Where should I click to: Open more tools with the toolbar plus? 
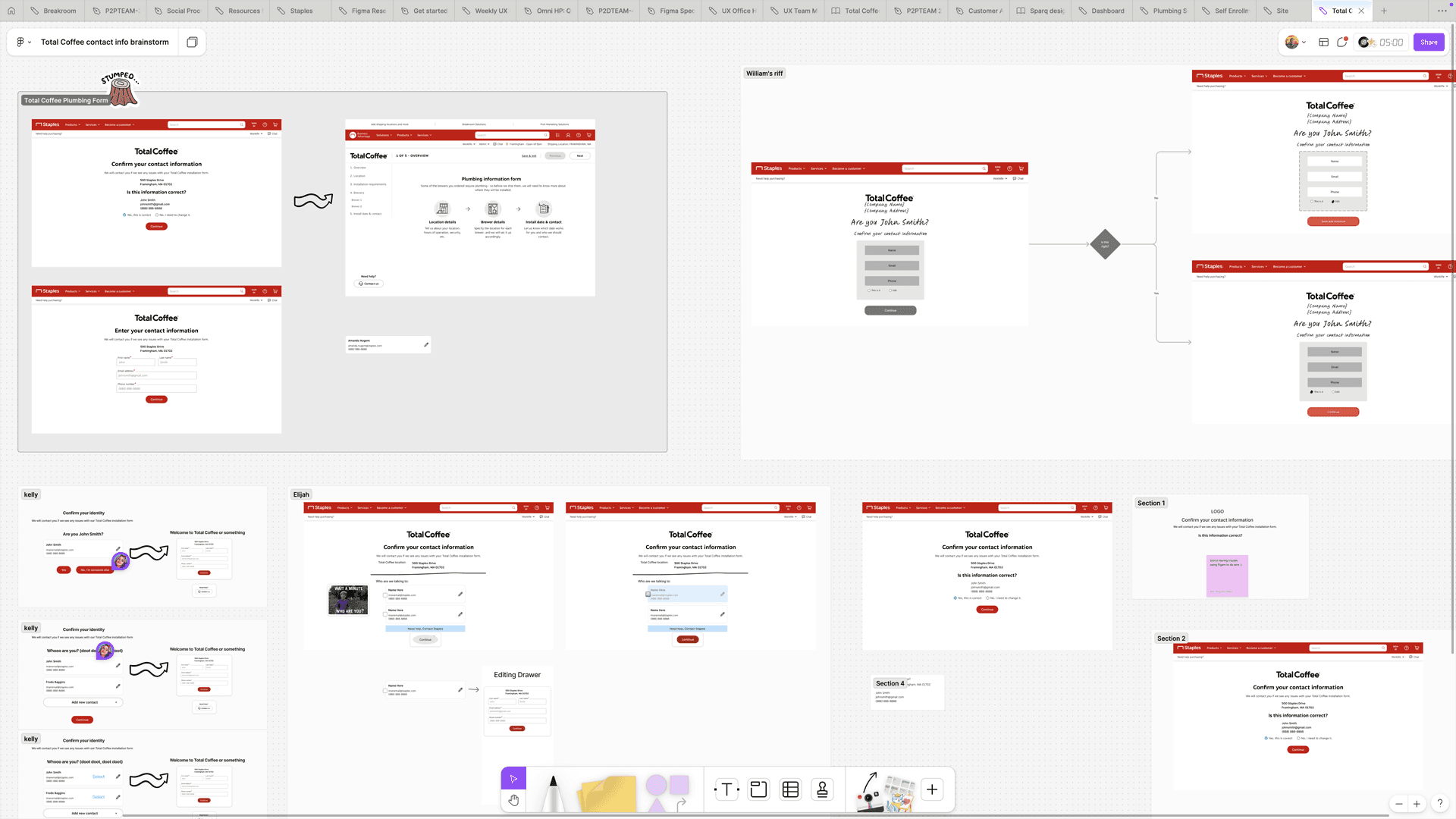click(932, 789)
